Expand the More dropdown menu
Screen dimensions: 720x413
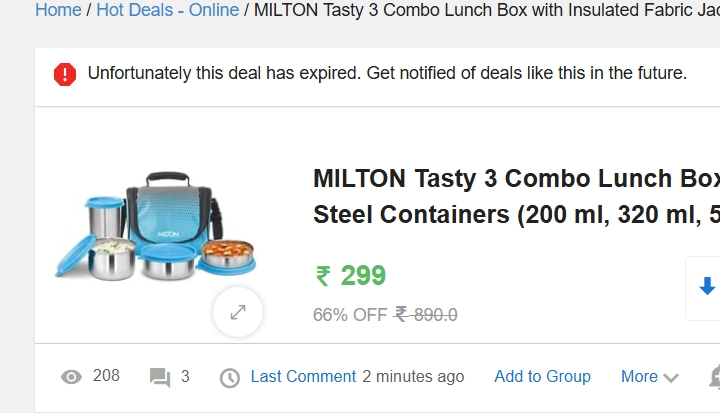649,377
